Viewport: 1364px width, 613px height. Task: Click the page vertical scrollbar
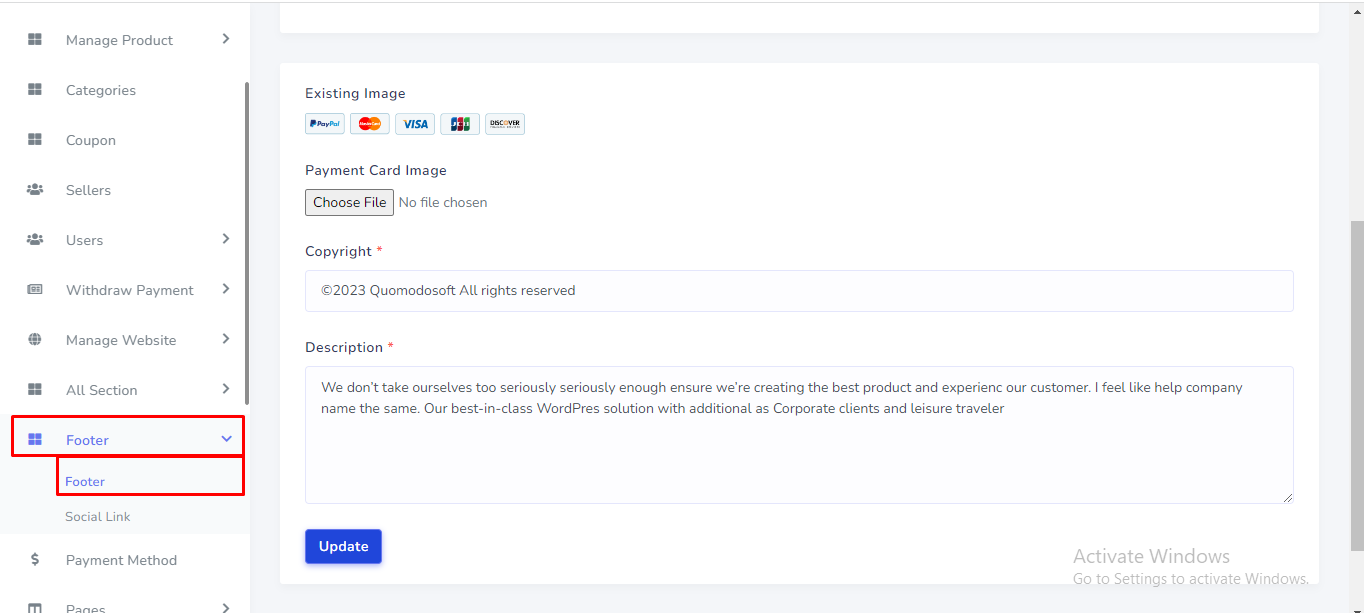click(1356, 385)
